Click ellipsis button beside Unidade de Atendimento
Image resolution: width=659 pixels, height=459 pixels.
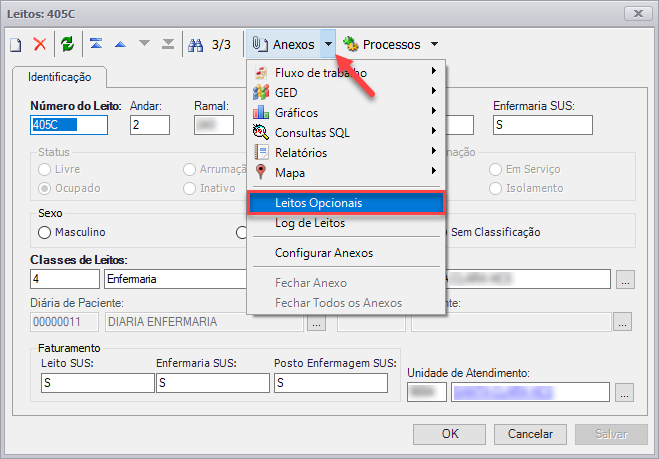point(625,393)
